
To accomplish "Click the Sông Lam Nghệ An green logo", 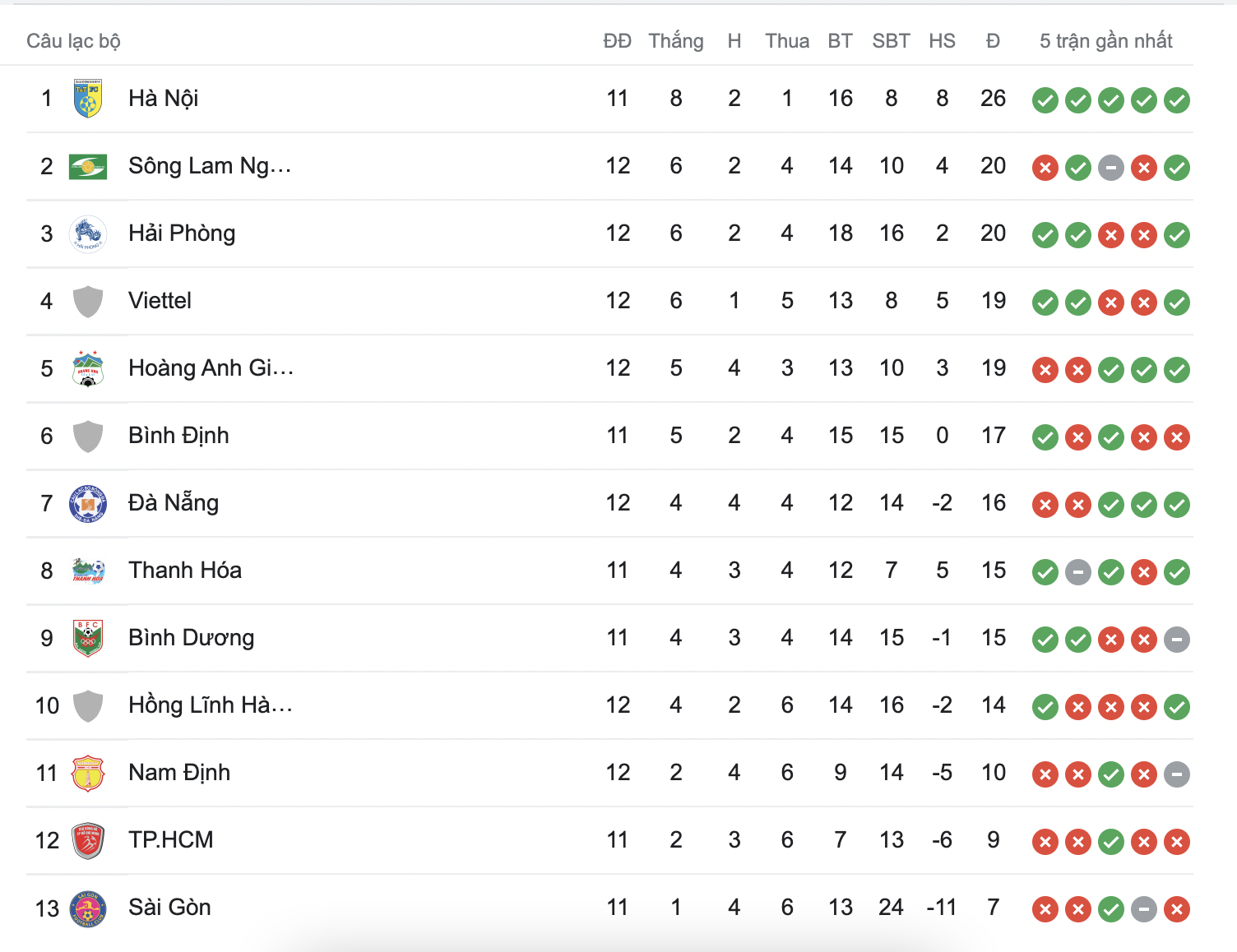I will [x=88, y=167].
